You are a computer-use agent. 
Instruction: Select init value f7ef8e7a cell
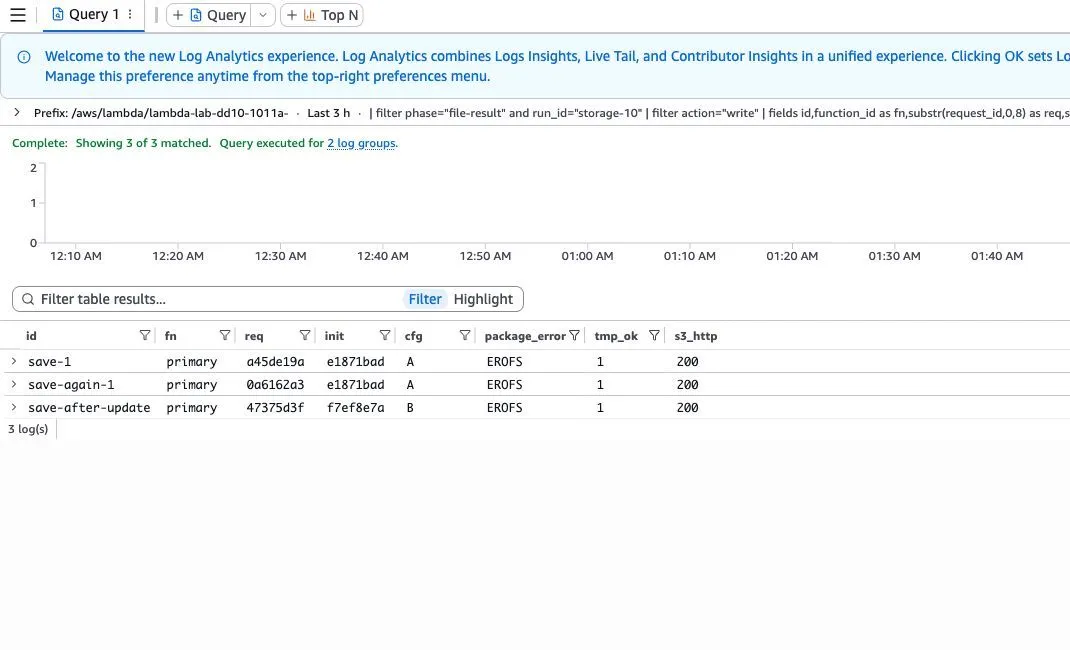tap(356, 408)
